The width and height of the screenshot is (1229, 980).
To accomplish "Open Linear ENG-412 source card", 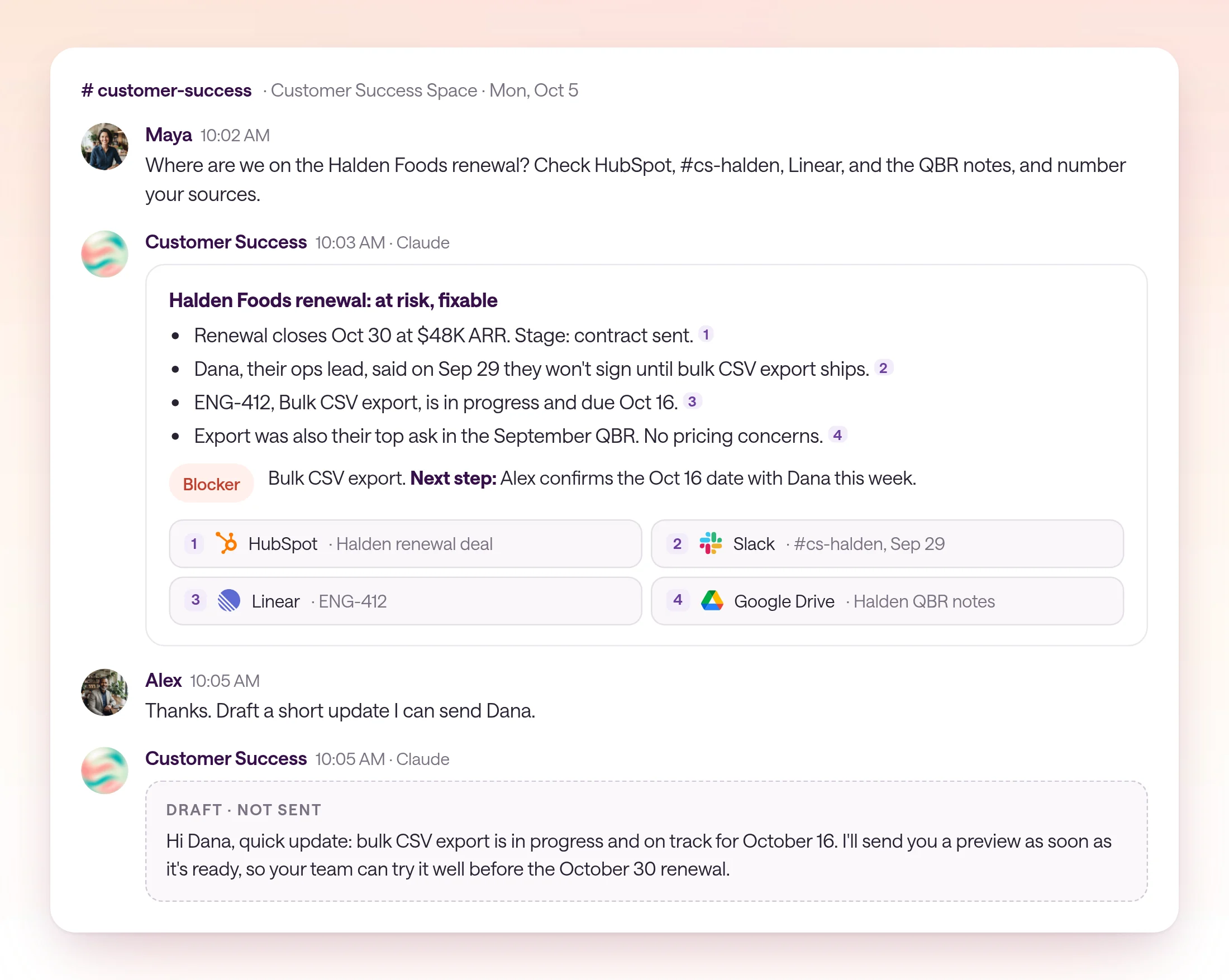I will click(x=406, y=601).
